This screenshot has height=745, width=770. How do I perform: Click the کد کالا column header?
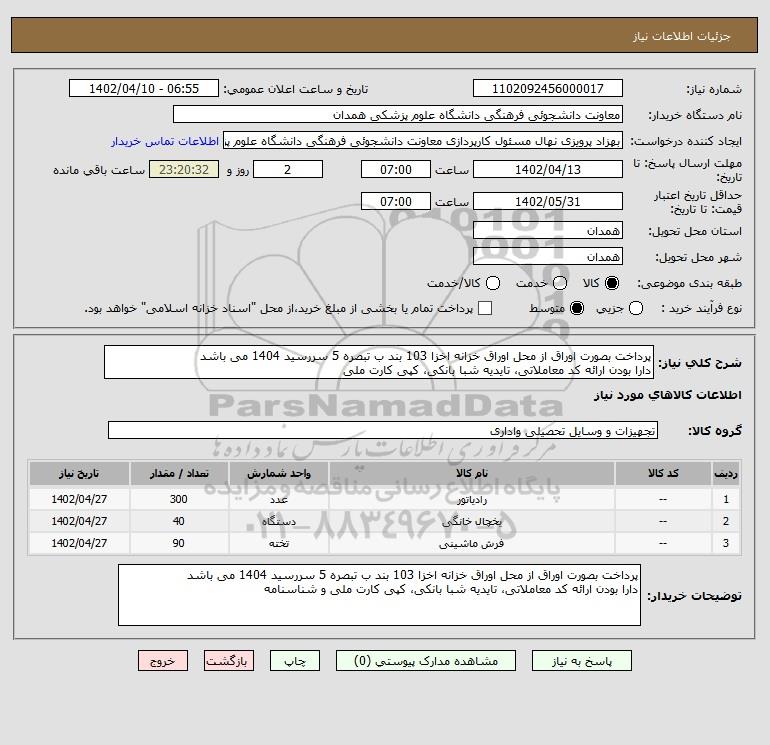click(663, 473)
